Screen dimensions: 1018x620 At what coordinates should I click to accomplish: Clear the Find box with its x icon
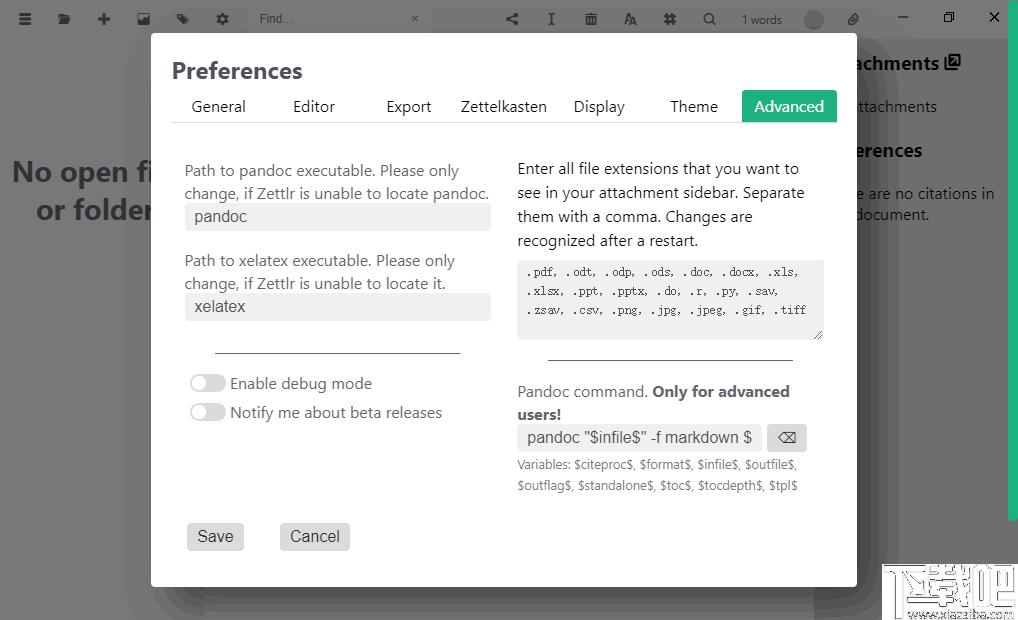click(x=415, y=19)
